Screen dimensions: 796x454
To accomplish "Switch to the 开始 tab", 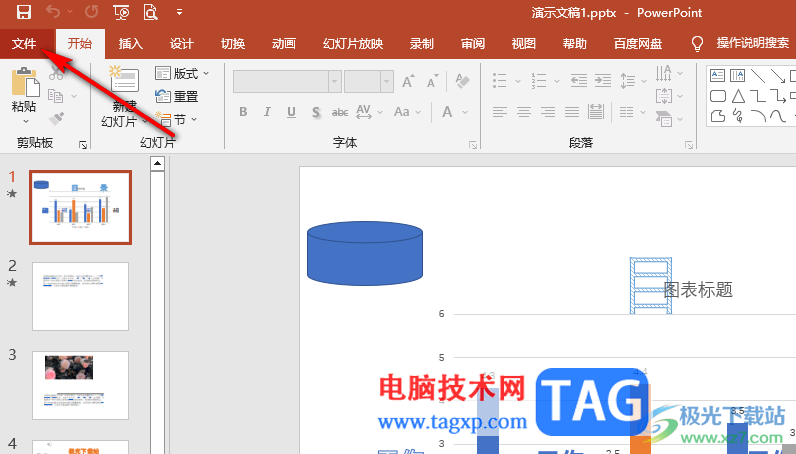I will 80,44.
